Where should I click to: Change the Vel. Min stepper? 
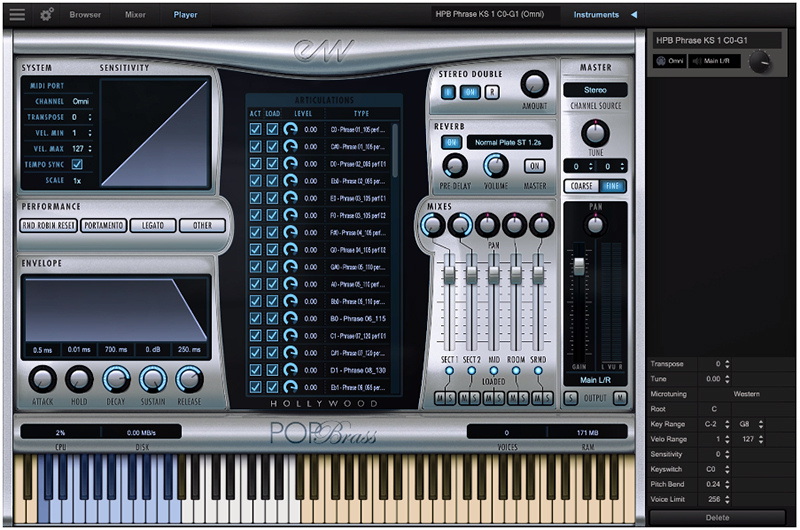[x=90, y=133]
